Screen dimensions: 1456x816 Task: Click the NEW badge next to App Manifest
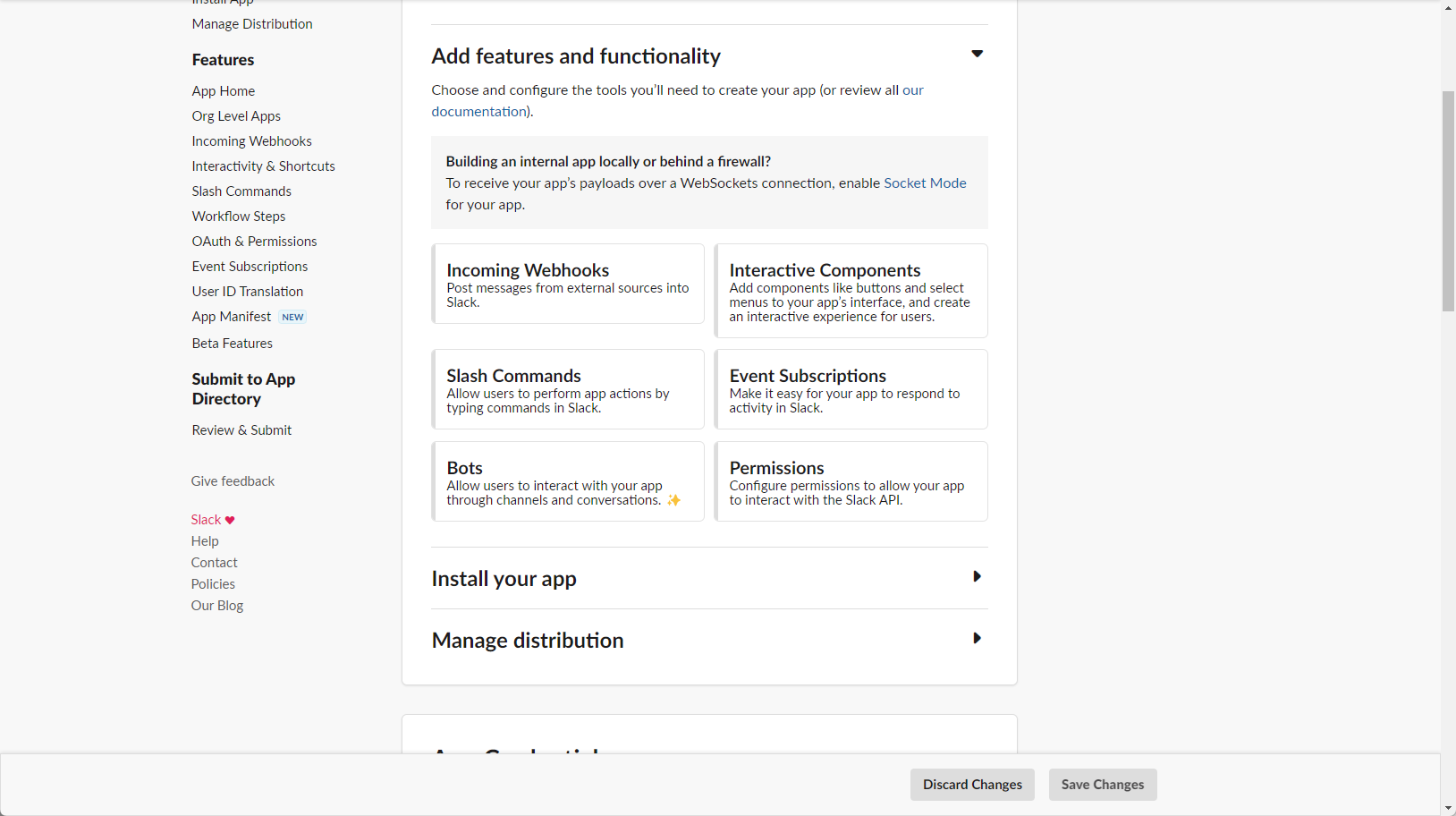coord(292,317)
